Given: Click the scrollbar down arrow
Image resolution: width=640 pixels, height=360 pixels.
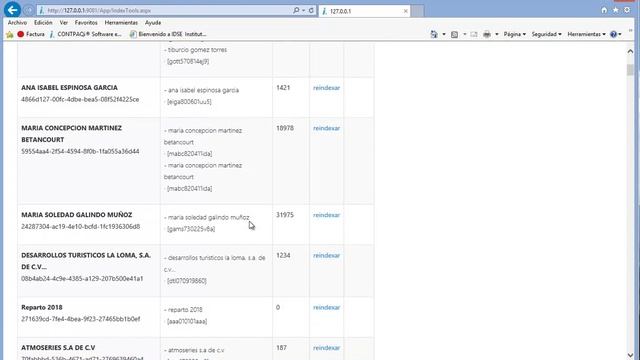Looking at the screenshot, I should (630, 355).
